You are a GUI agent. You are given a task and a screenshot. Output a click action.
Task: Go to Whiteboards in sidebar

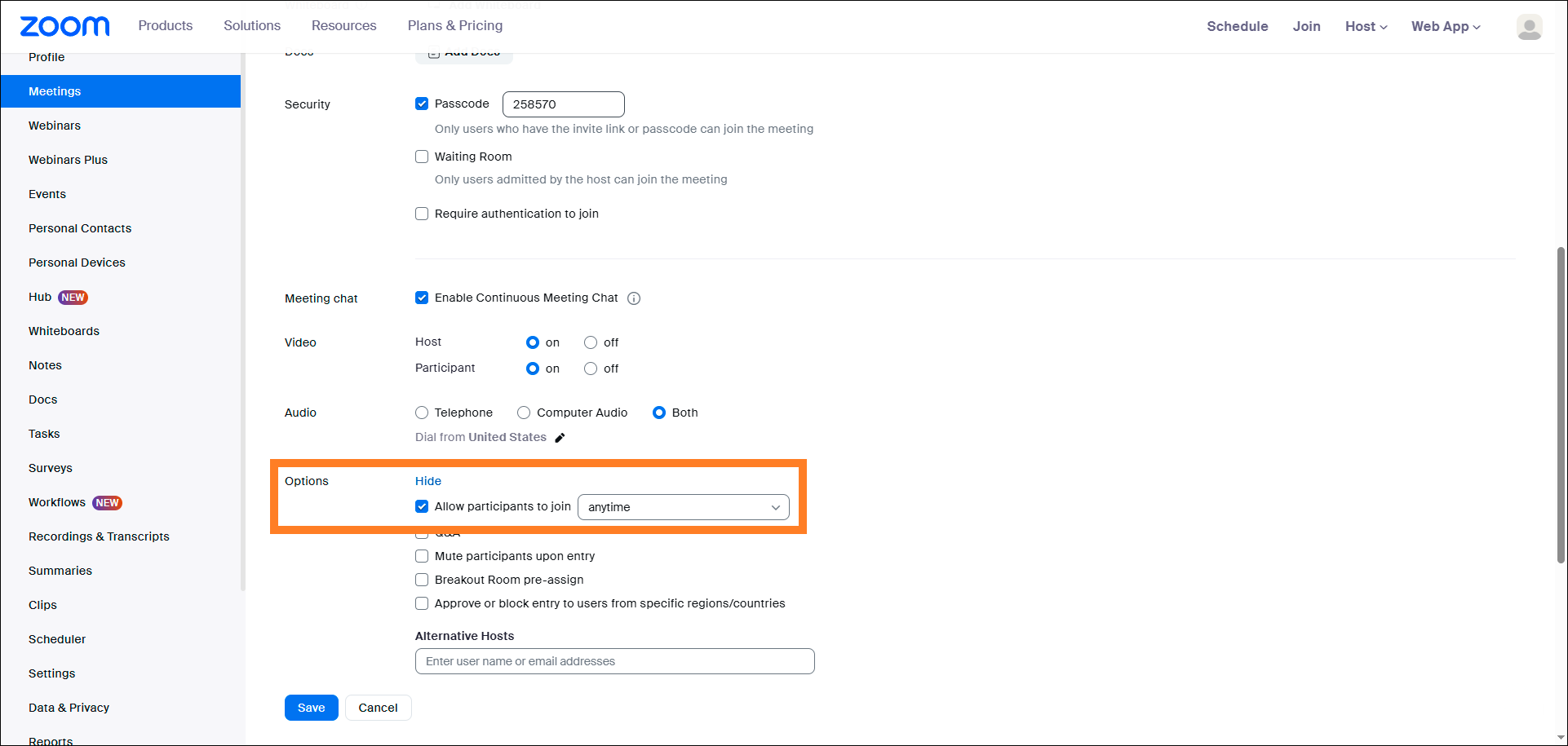pyautogui.click(x=64, y=331)
